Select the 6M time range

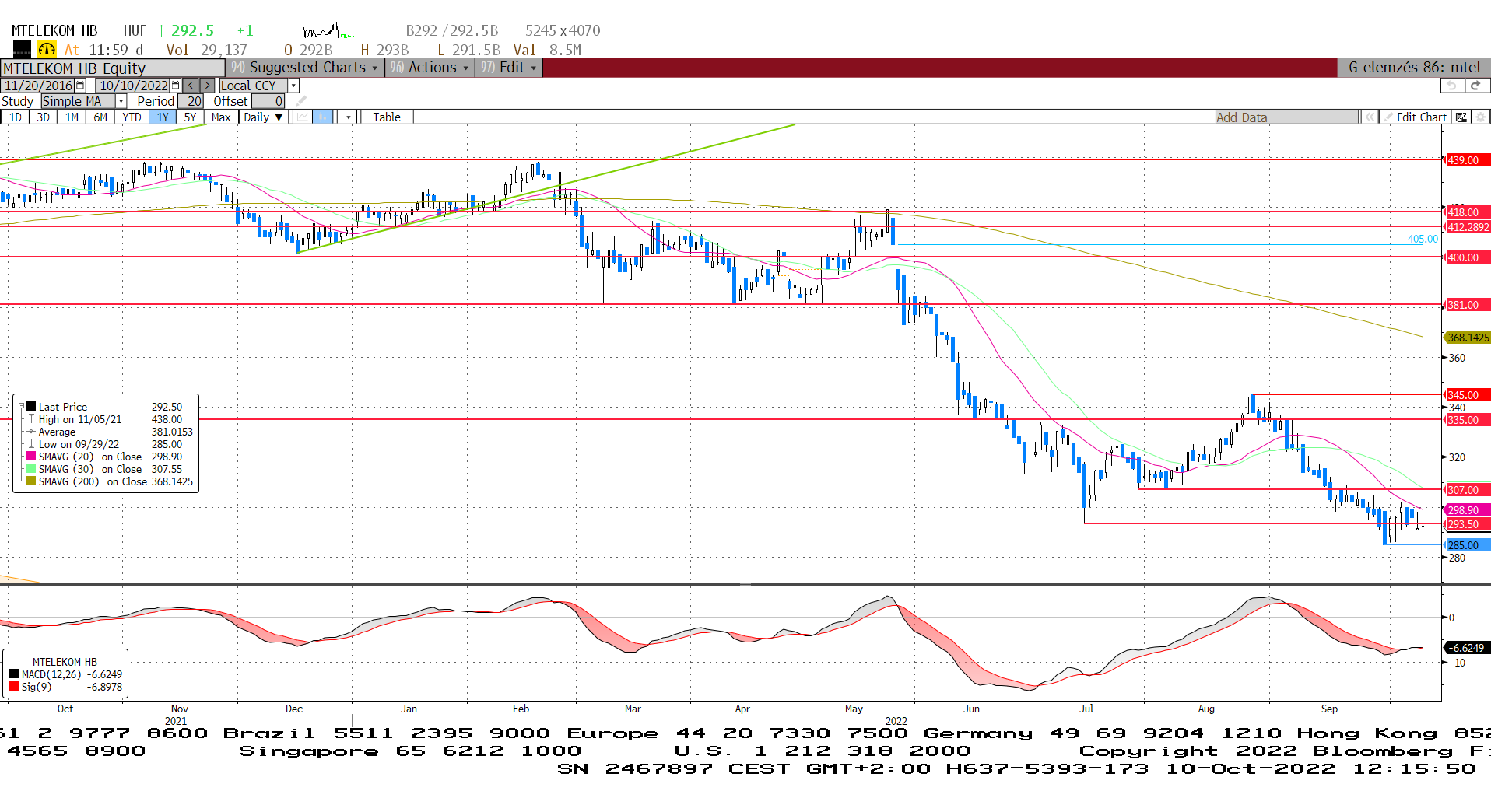101,117
